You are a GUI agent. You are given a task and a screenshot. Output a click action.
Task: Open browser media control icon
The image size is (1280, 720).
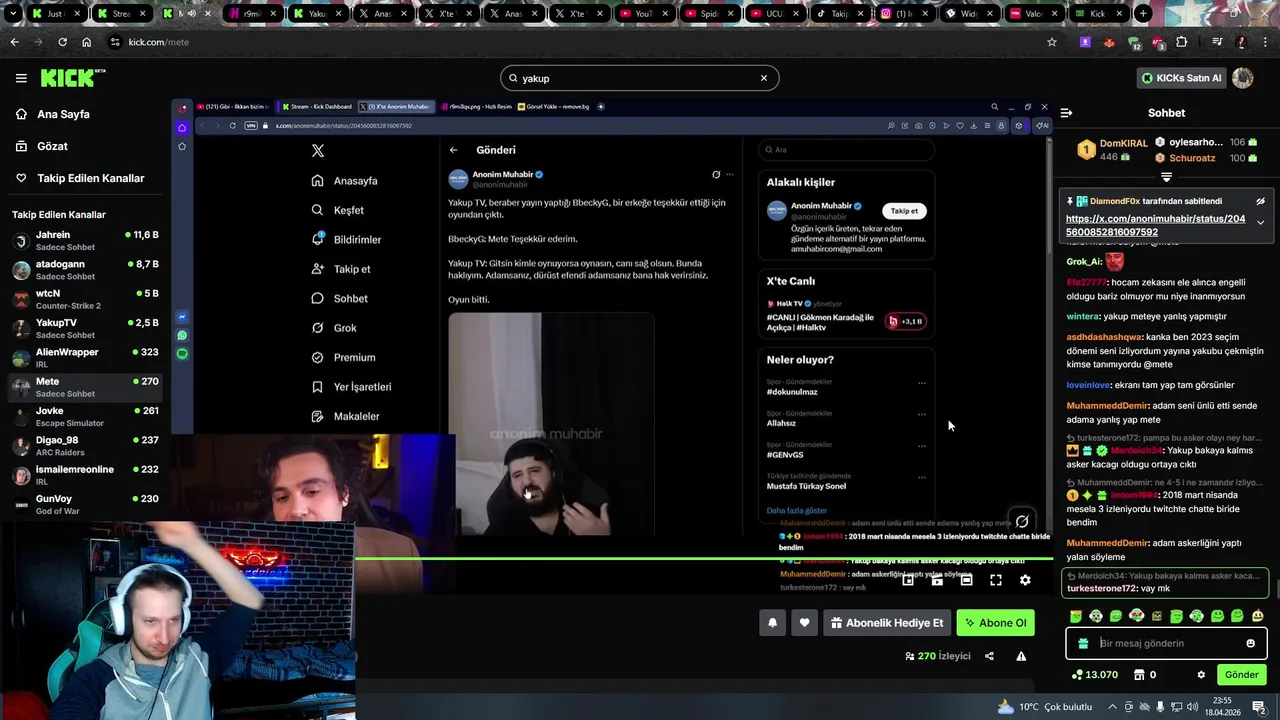1217,42
